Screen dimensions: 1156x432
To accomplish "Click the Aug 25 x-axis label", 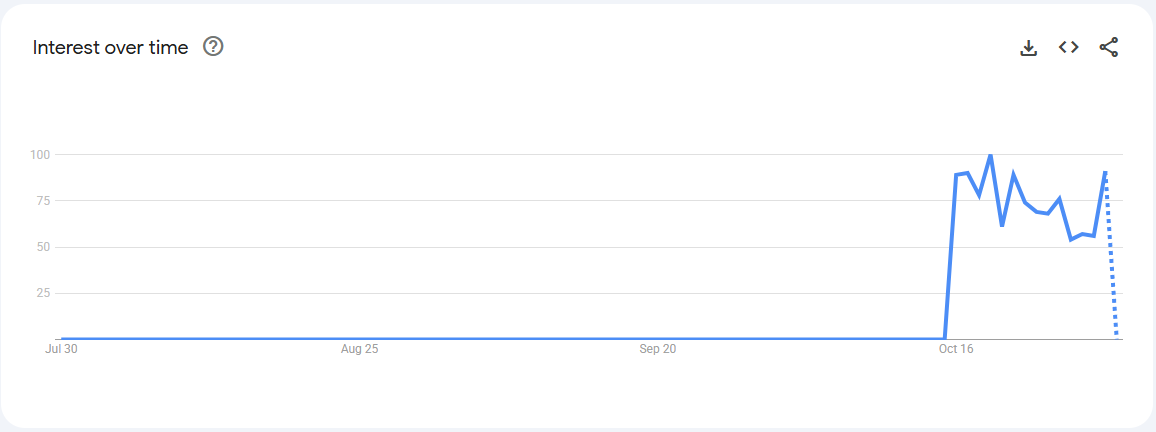I will click(359, 349).
